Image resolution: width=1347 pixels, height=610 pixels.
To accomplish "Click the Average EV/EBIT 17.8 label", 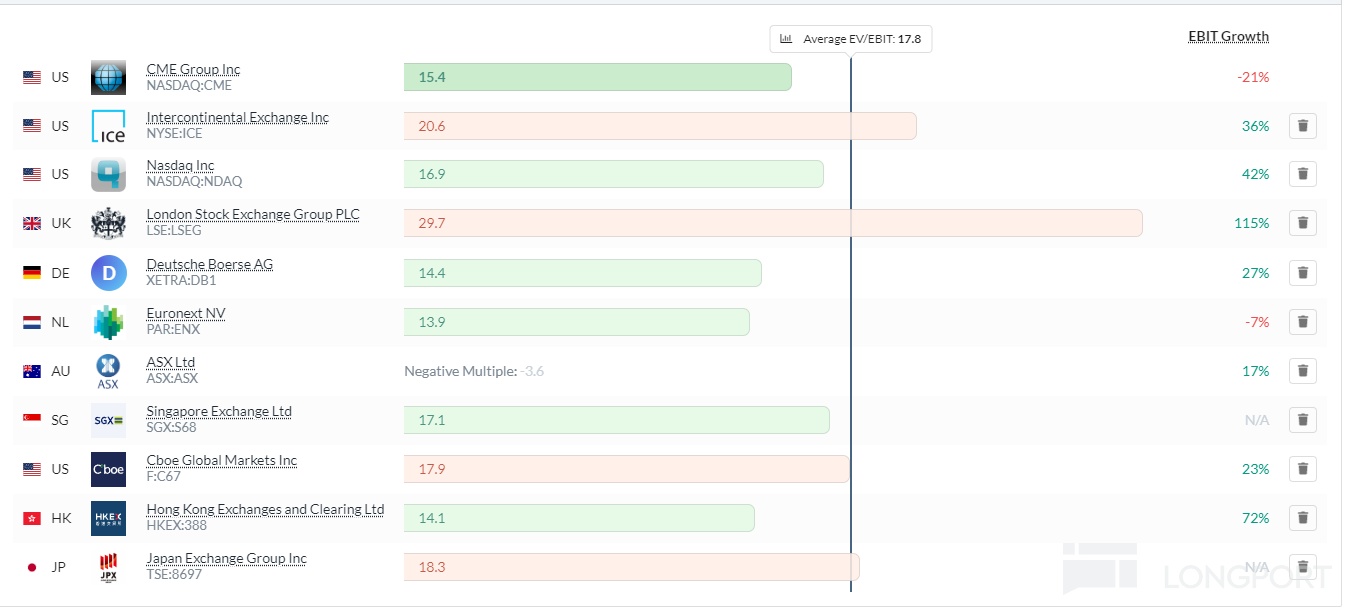I will [x=851, y=39].
